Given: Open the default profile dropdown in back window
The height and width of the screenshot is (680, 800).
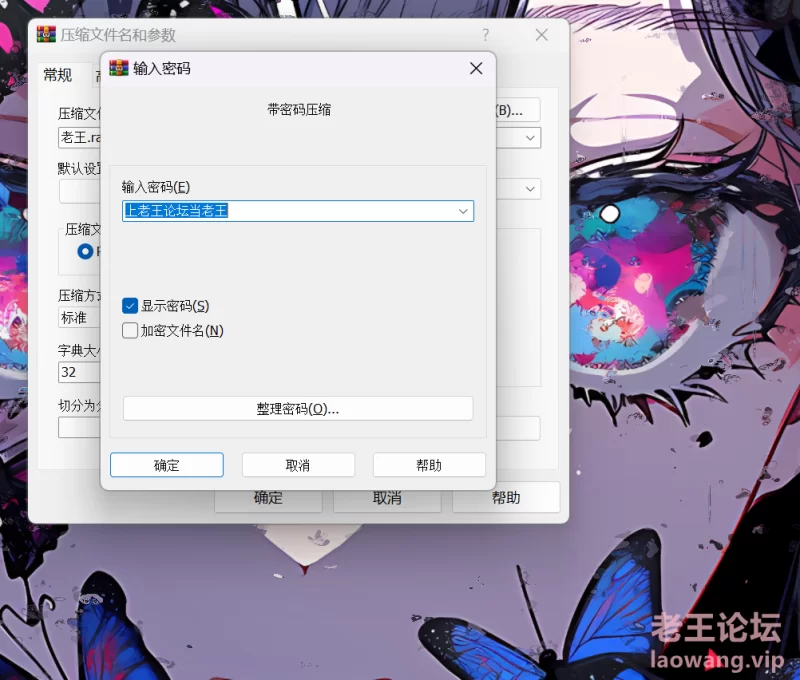Looking at the screenshot, I should point(530,189).
